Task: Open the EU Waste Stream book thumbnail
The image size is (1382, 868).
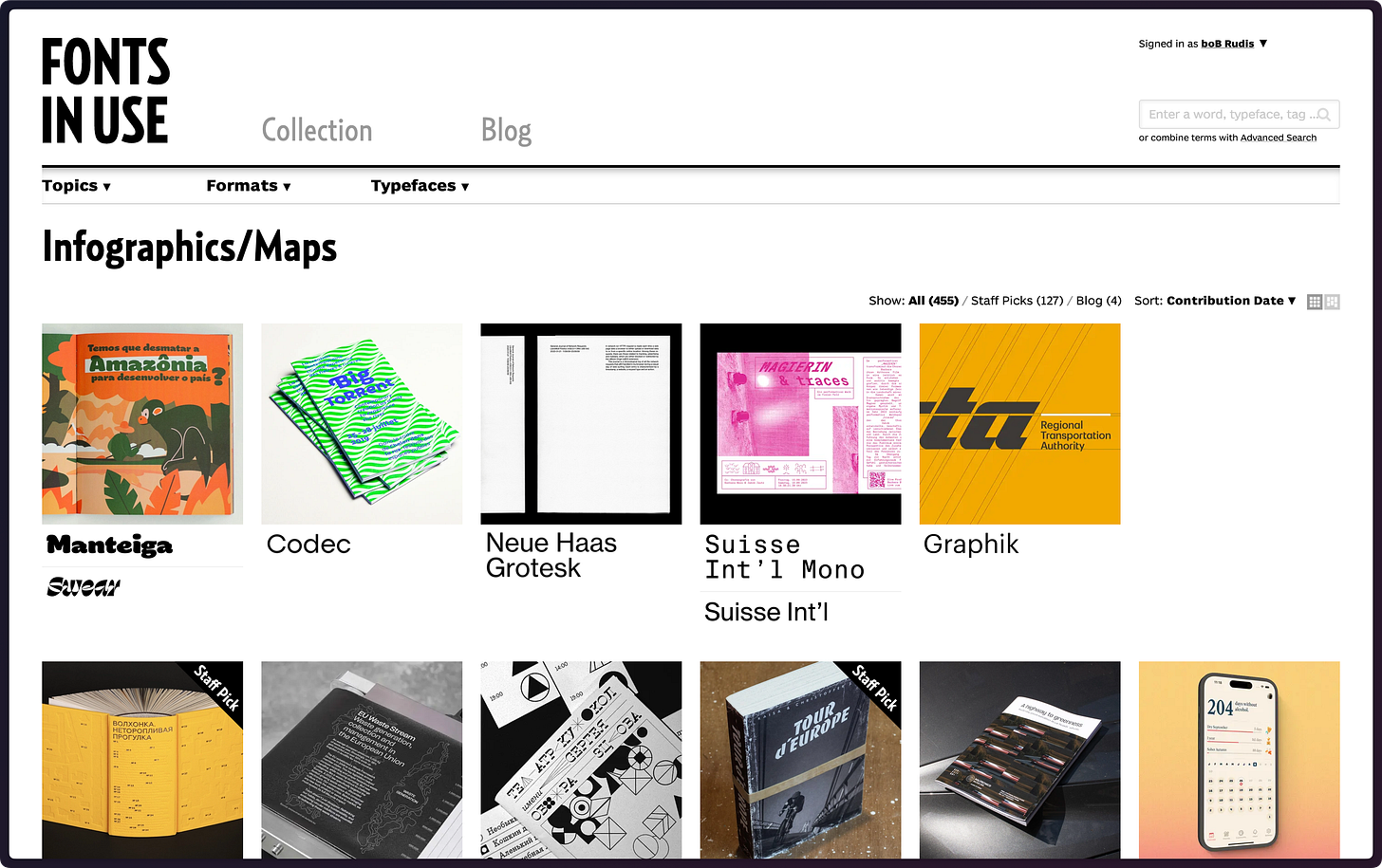Action: point(362,760)
